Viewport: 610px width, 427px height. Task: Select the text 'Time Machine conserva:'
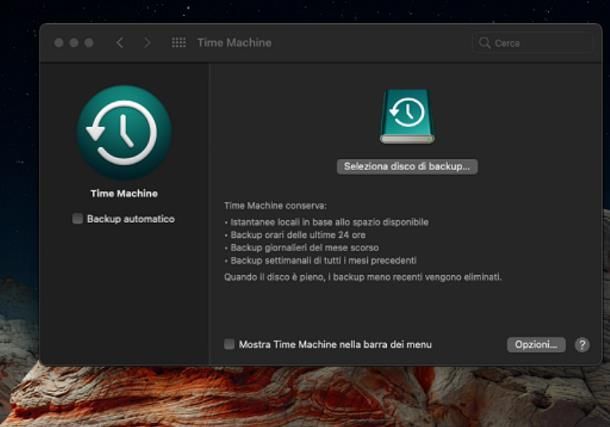click(275, 206)
